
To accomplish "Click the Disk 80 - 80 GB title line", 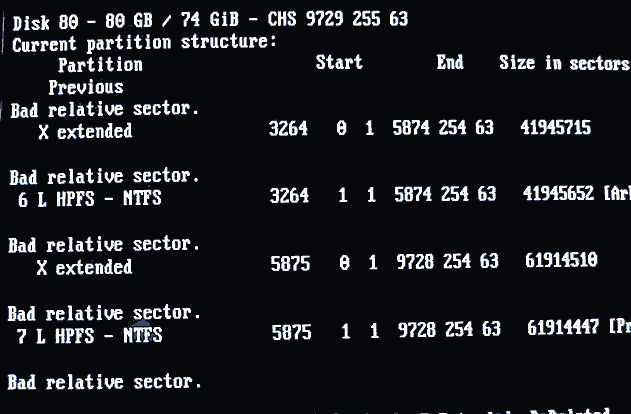I will click(x=210, y=20).
